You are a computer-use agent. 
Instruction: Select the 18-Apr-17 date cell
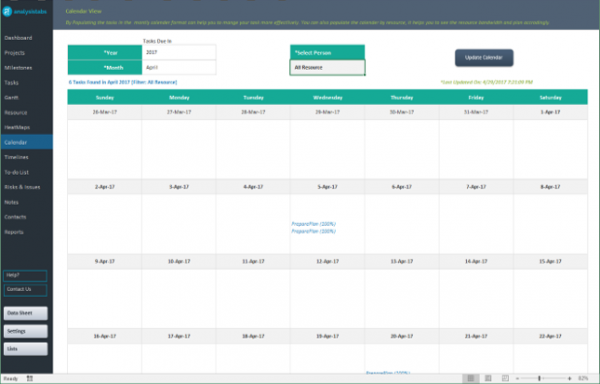click(253, 336)
